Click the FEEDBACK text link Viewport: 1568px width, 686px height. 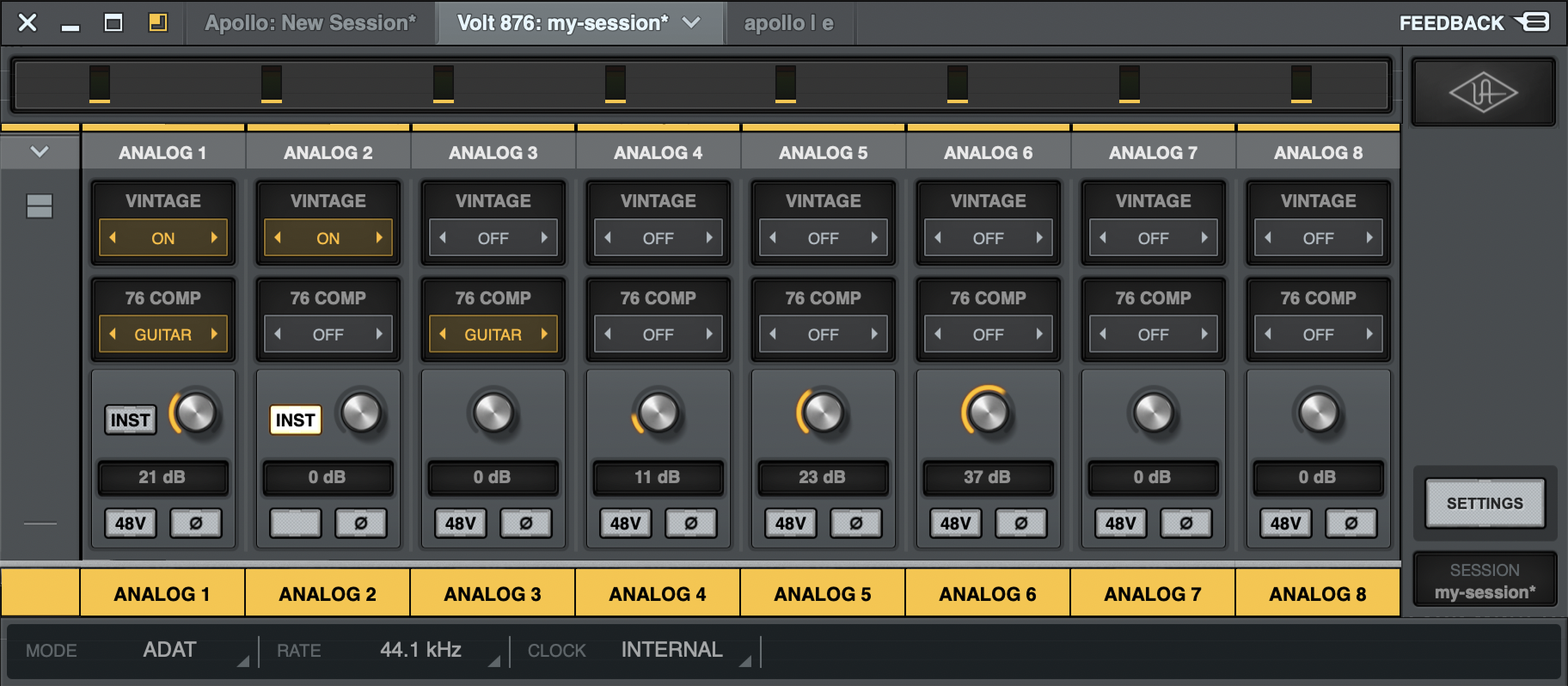coord(1452,23)
